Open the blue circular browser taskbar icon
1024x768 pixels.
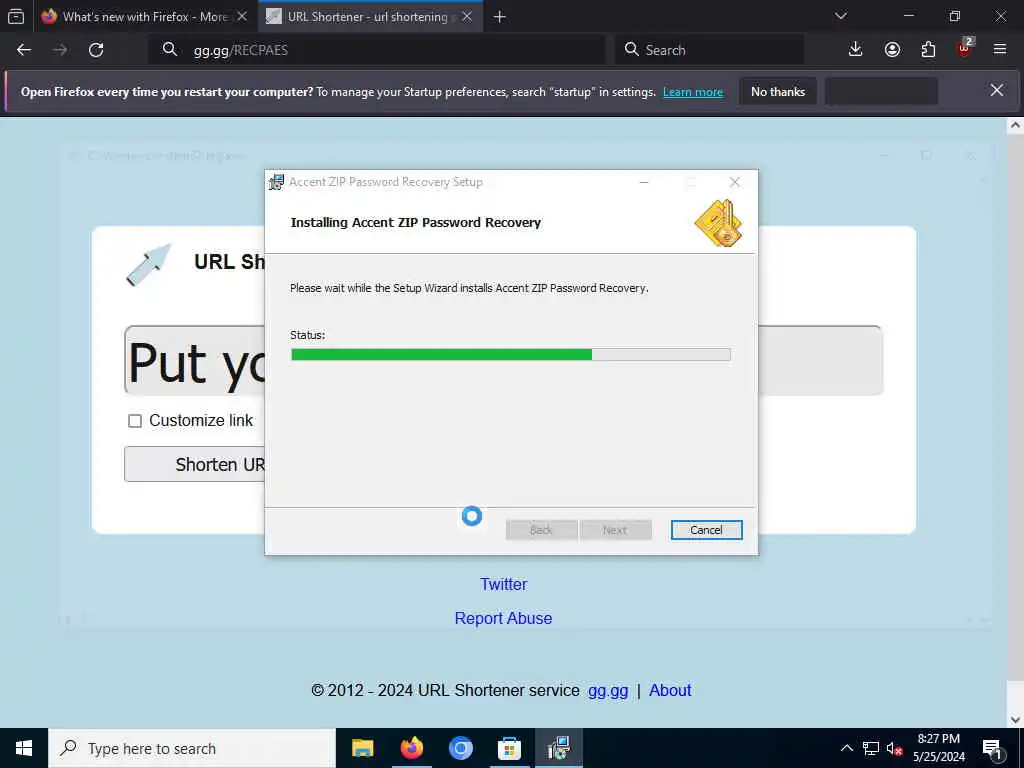pyautogui.click(x=460, y=748)
